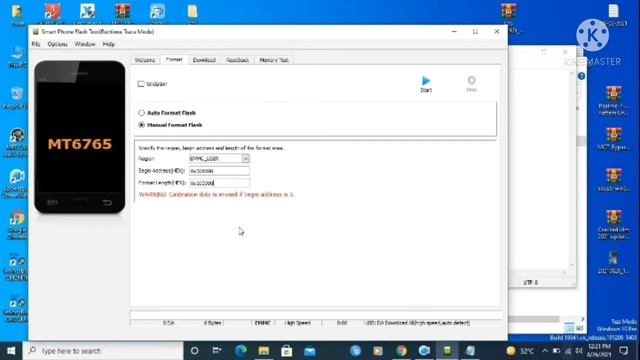This screenshot has height=360, width=640.
Task: Select the Format tab
Action: click(174, 60)
